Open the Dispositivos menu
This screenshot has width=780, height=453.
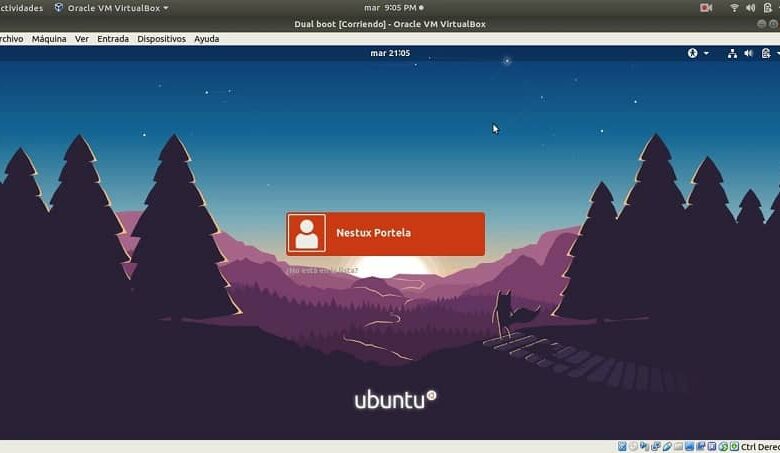coord(161,39)
